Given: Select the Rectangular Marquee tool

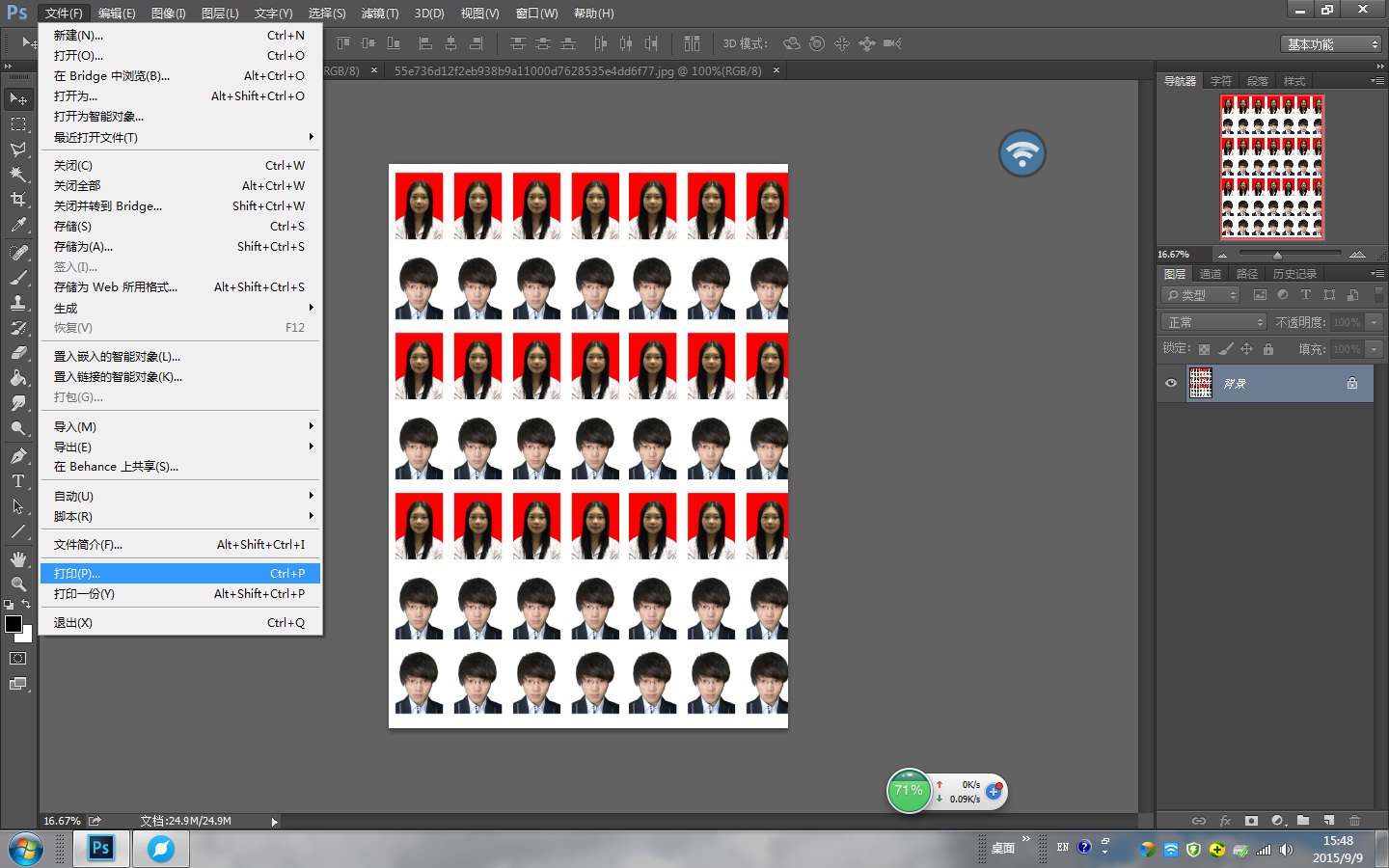Looking at the screenshot, I should [x=18, y=124].
